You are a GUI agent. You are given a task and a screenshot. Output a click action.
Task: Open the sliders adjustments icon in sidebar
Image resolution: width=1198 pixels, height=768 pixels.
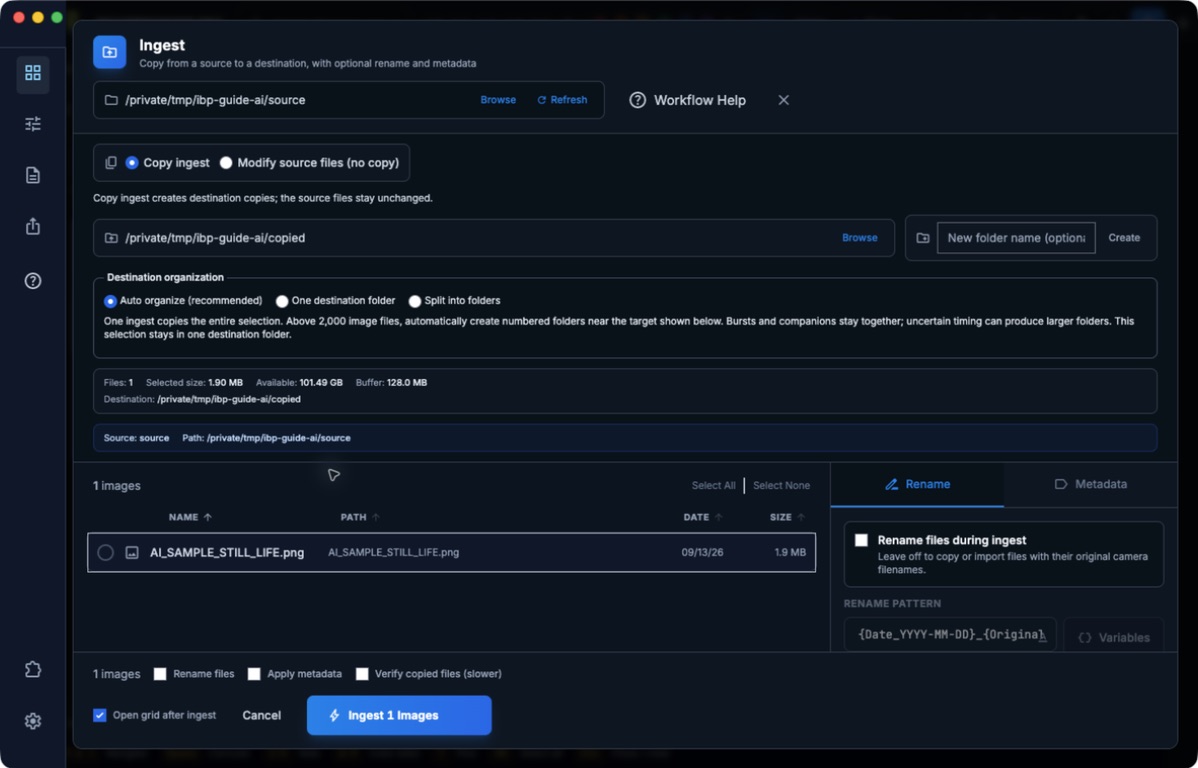pos(33,124)
